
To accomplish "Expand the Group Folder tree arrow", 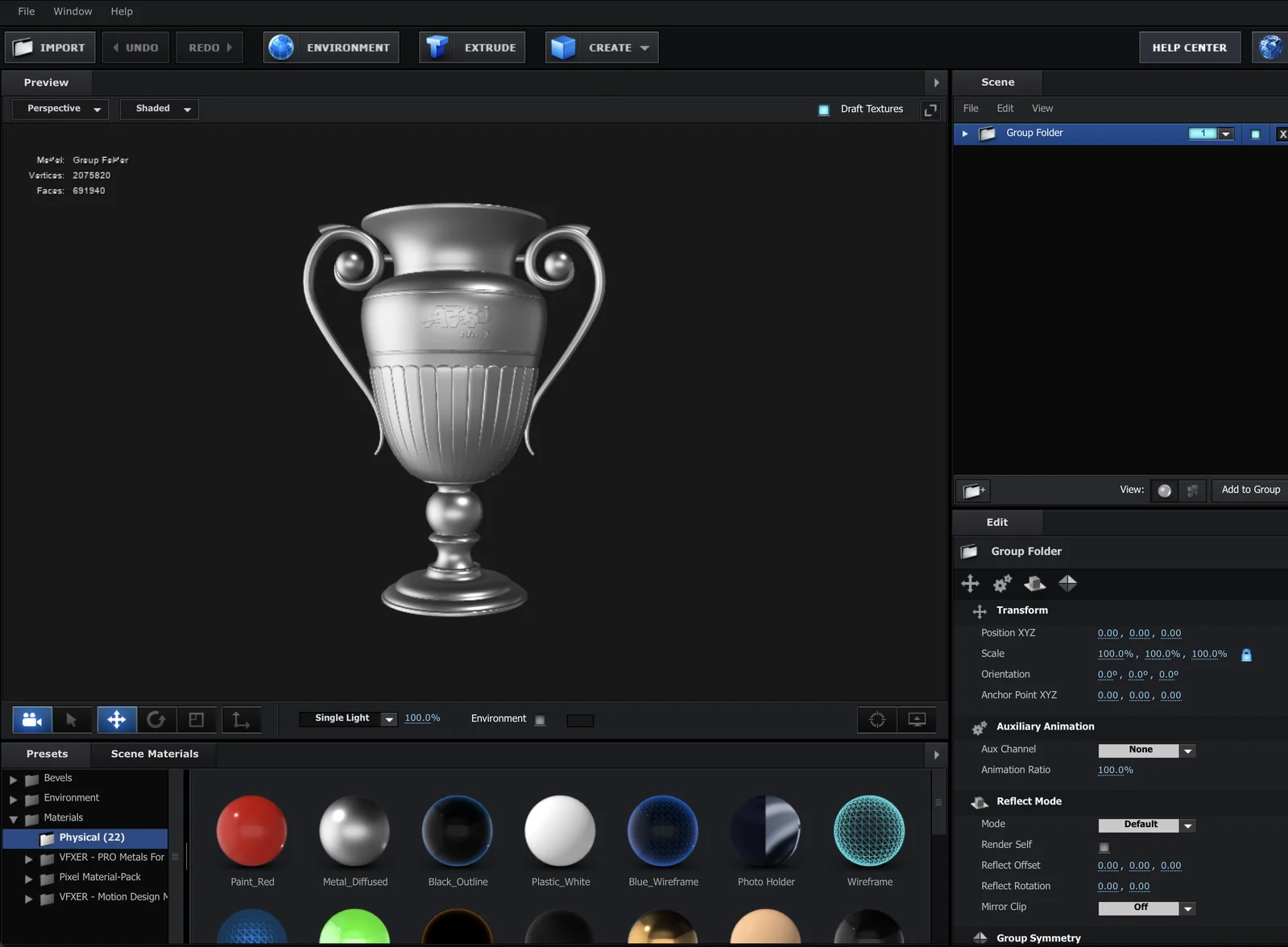I will pos(964,134).
